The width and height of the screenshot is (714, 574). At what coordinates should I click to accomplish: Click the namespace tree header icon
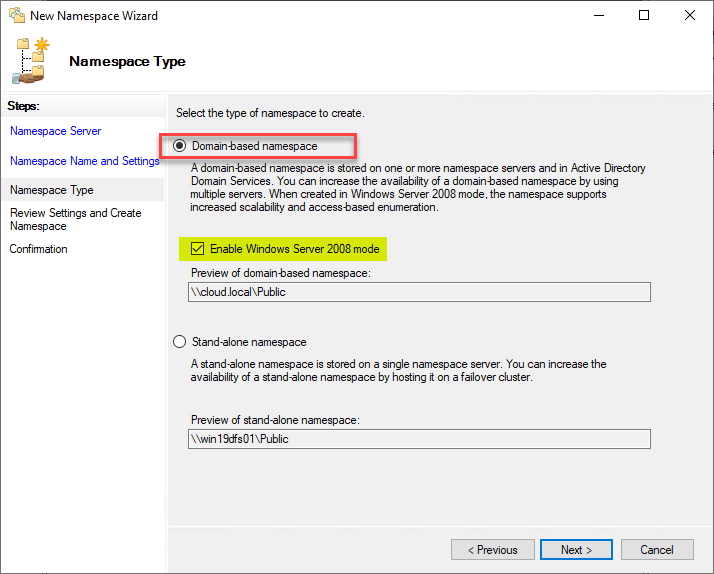(x=31, y=61)
